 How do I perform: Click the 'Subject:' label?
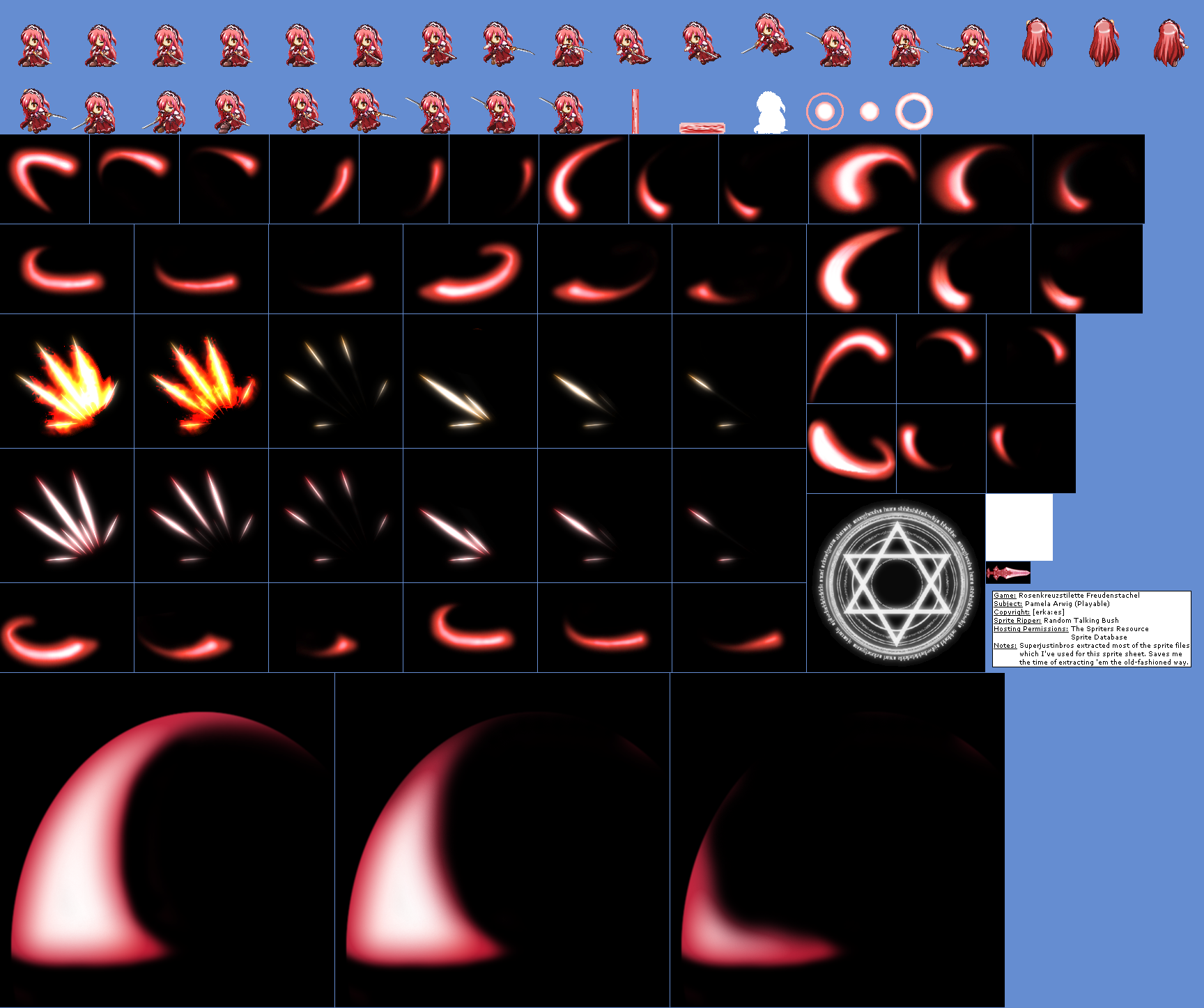pos(1008,604)
